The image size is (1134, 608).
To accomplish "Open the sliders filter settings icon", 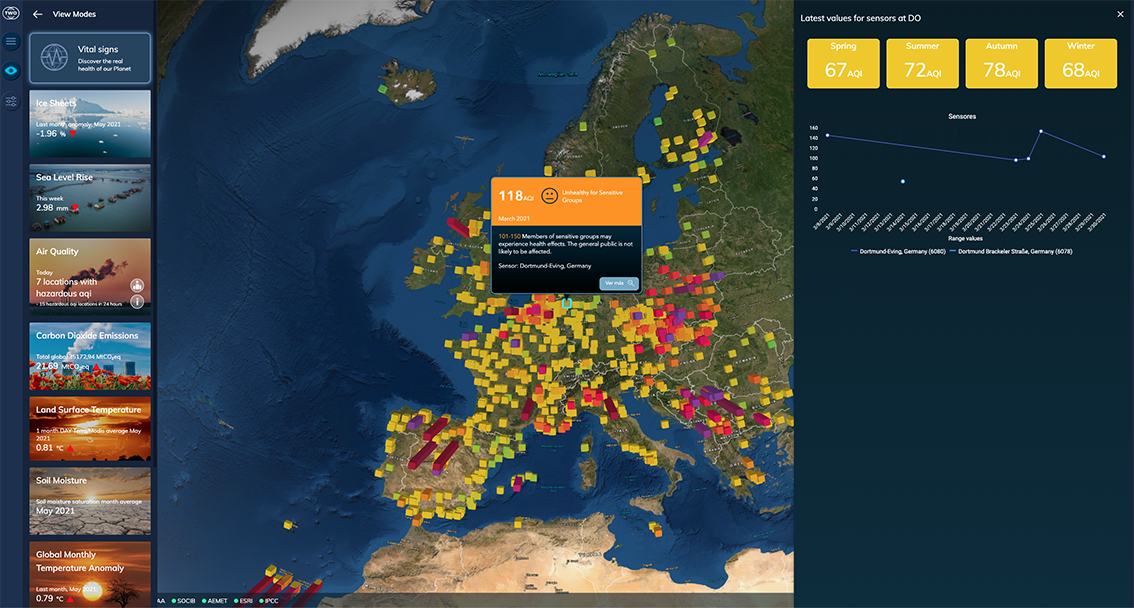I will pyautogui.click(x=11, y=101).
